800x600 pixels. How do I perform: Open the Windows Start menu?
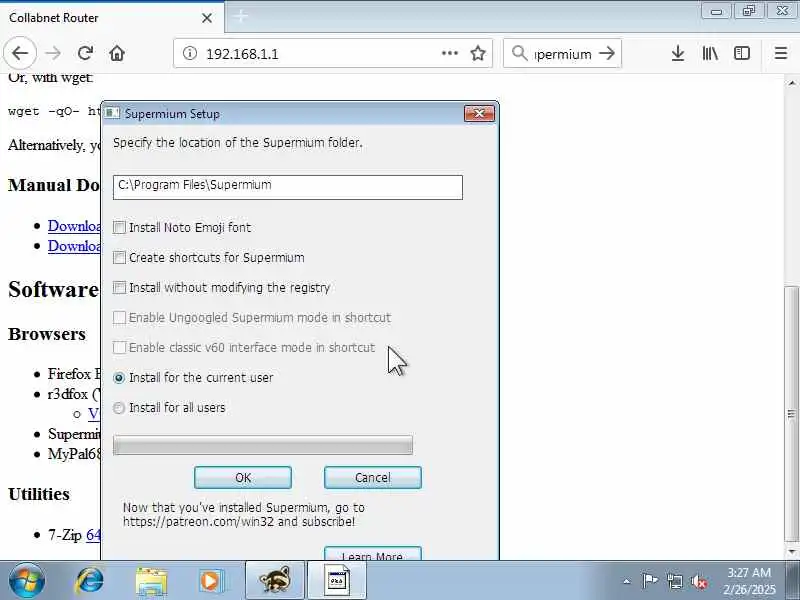[27, 581]
